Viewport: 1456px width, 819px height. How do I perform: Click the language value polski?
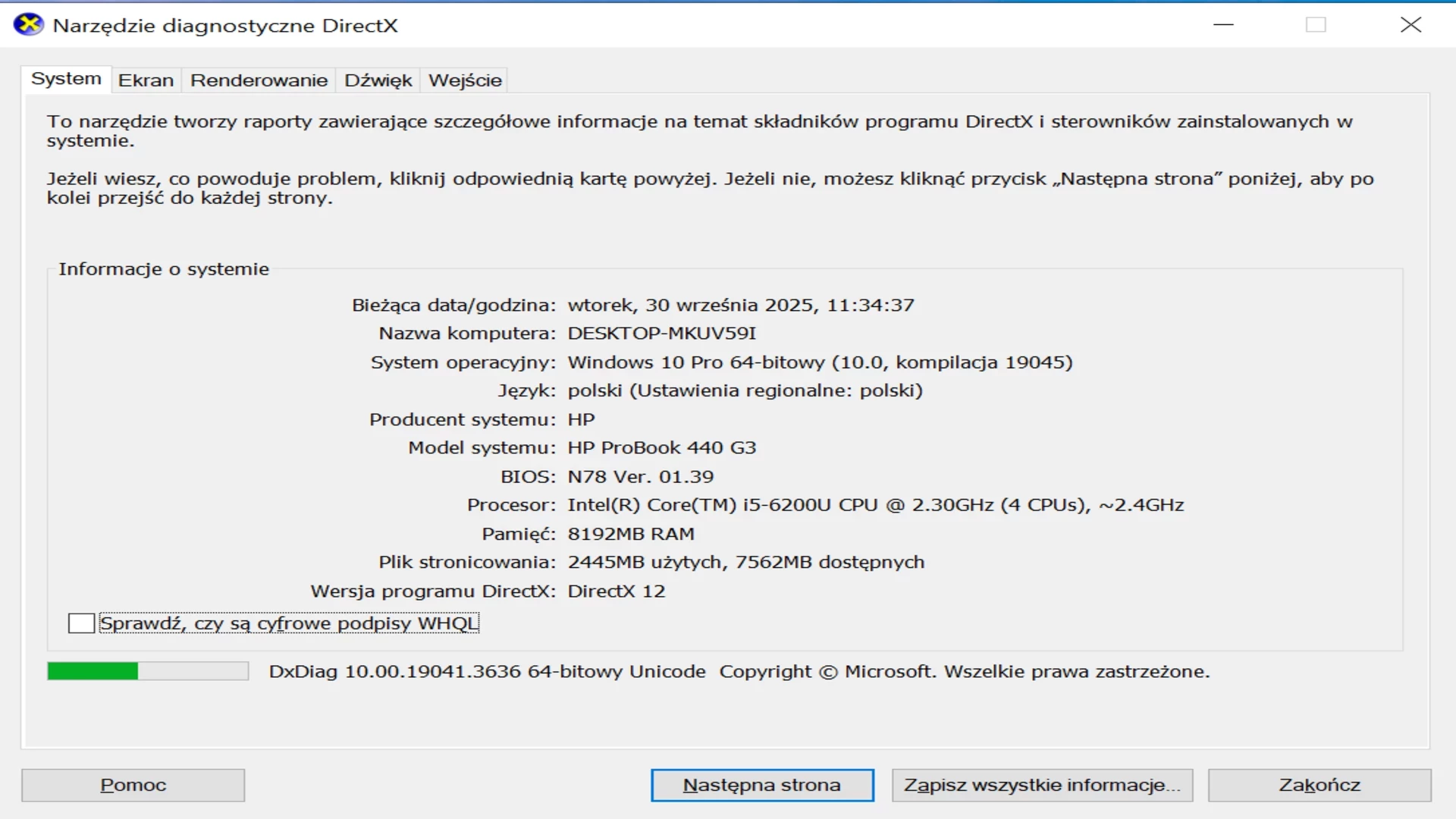[745, 391]
